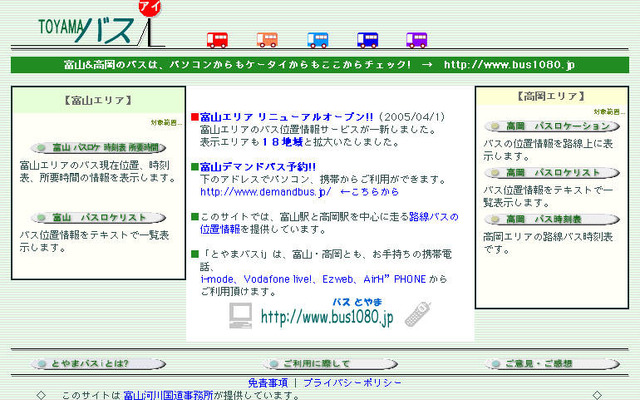Open とやまバスiとは? button

(x=99, y=364)
